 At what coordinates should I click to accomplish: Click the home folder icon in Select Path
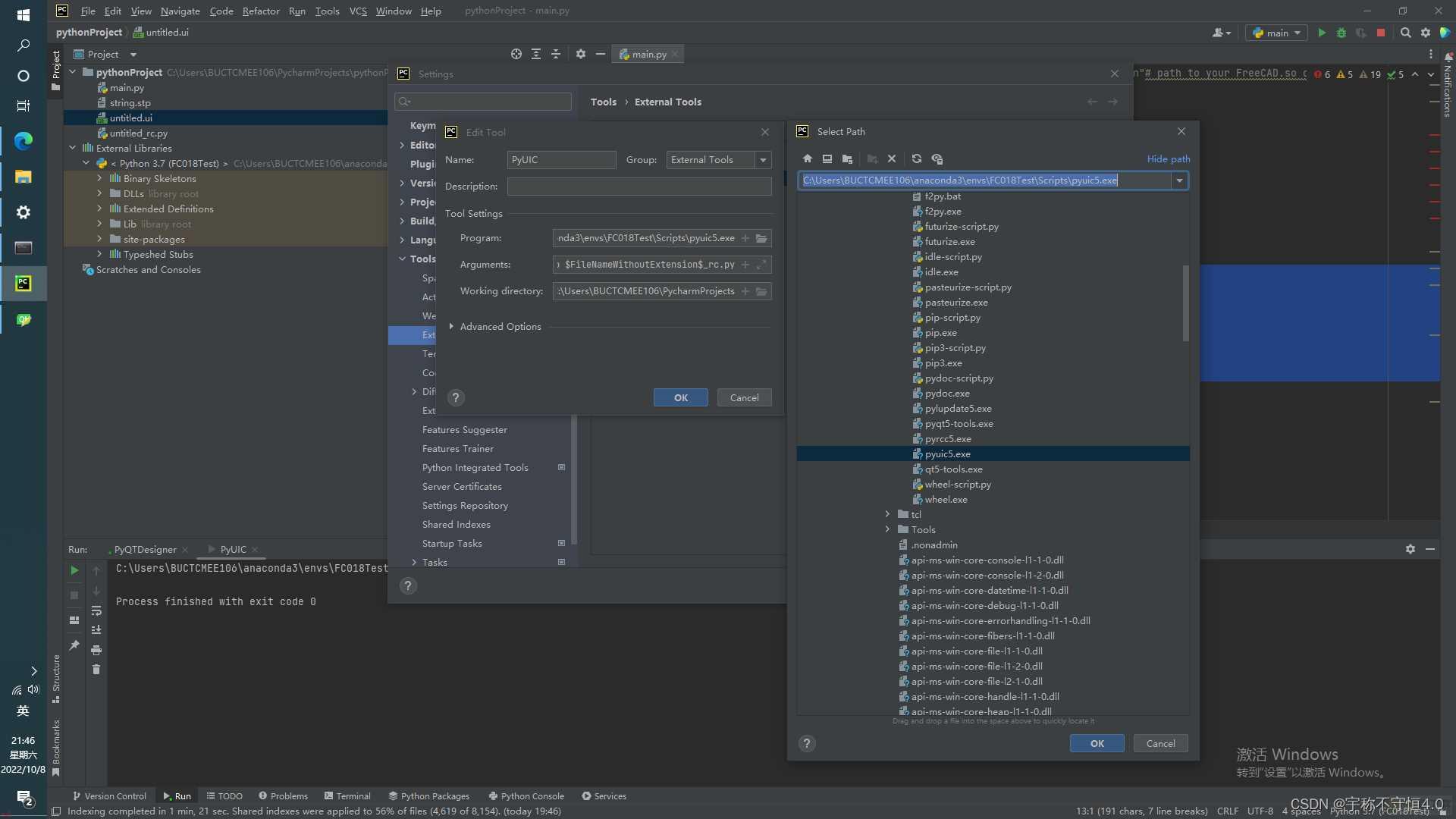808,159
